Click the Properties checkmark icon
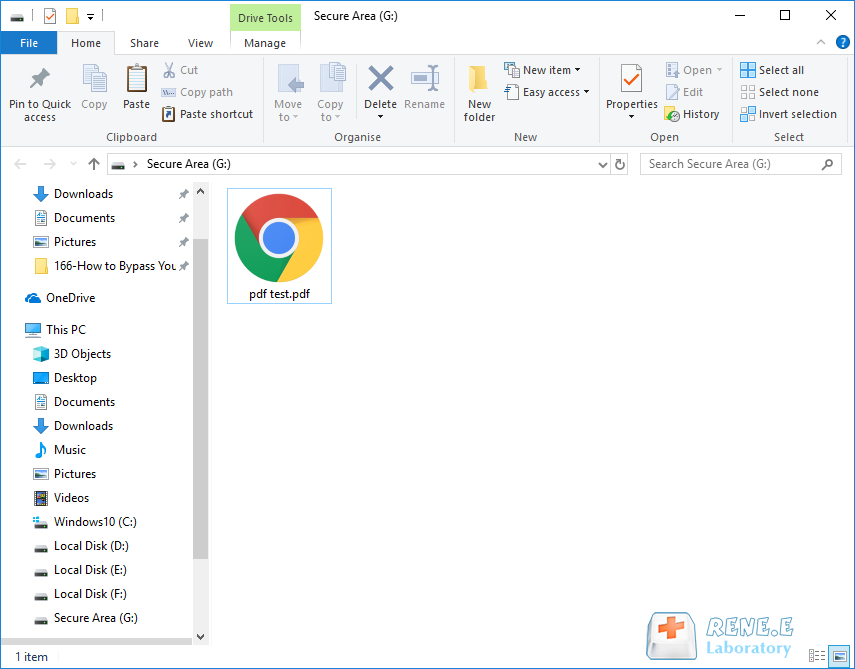The width and height of the screenshot is (855, 669). pyautogui.click(x=631, y=79)
